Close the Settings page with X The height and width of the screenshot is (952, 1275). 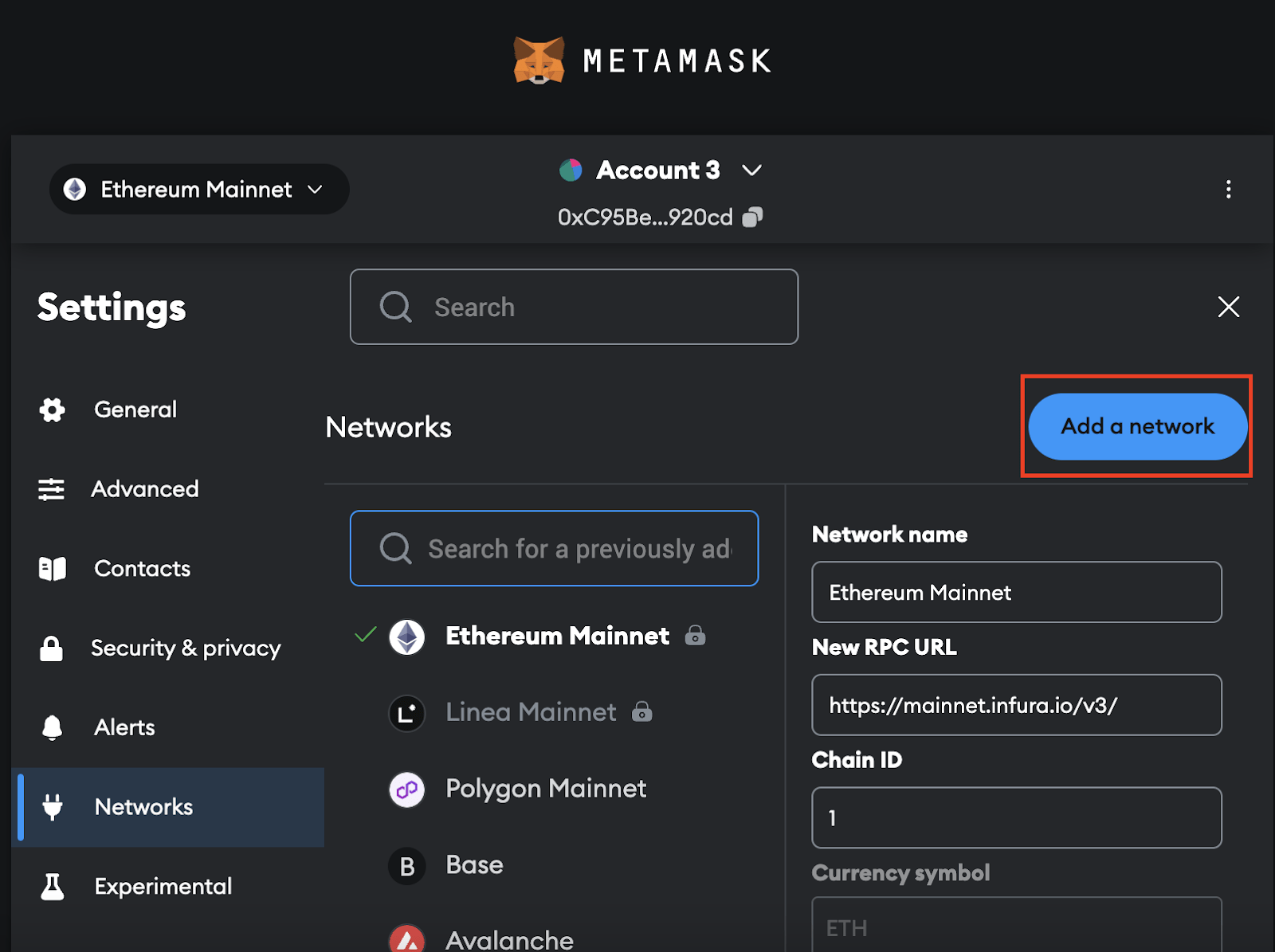click(x=1228, y=307)
